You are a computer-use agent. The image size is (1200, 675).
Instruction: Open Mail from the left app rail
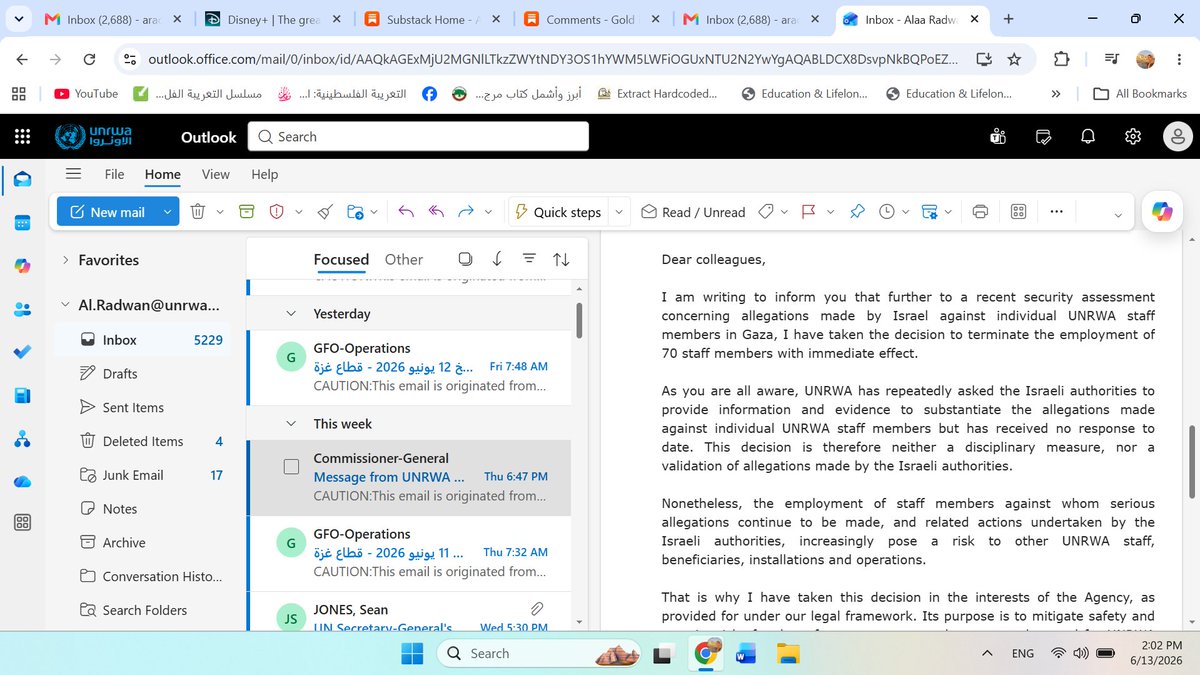pyautogui.click(x=22, y=180)
